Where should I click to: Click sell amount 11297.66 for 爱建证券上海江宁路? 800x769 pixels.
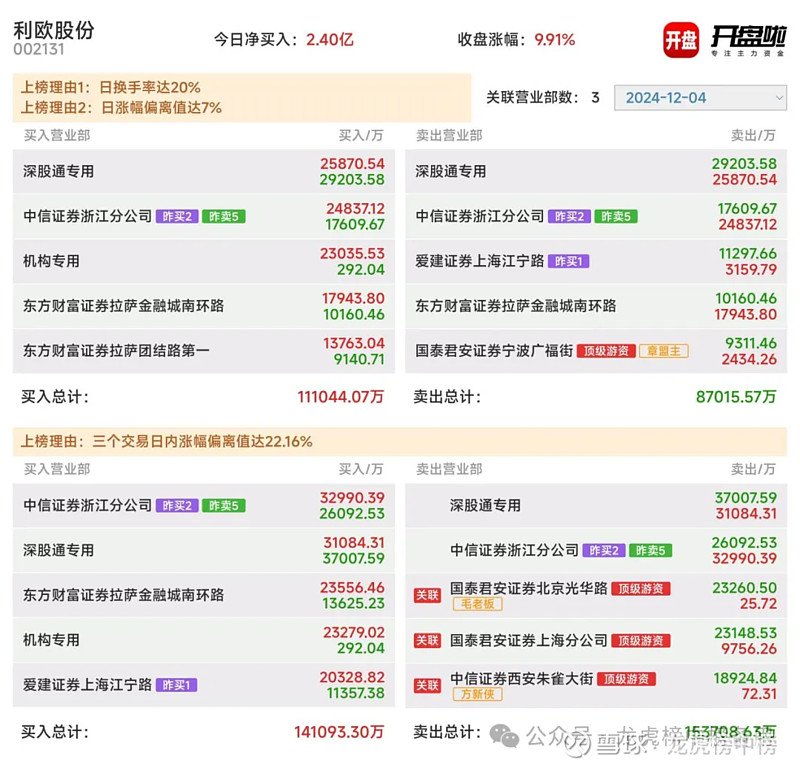pos(747,254)
